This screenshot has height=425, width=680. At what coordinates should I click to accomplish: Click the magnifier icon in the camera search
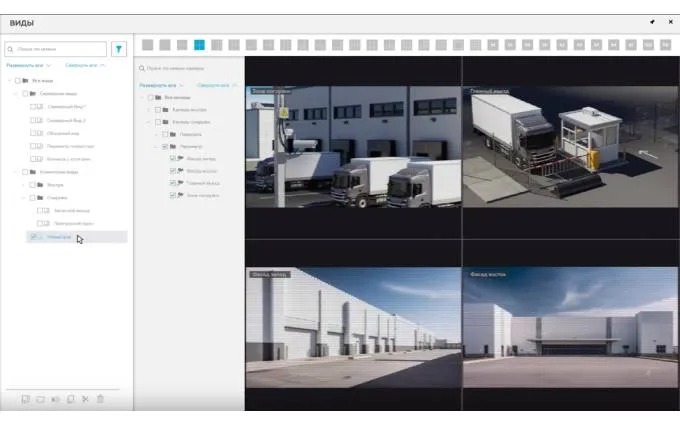[x=142, y=68]
